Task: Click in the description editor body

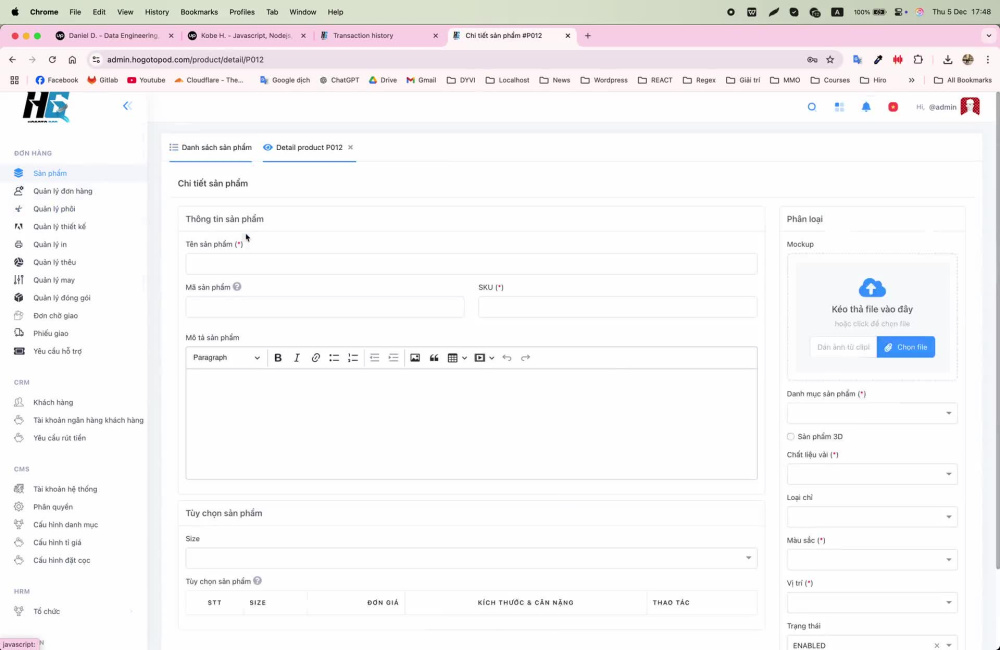Action: [471, 424]
